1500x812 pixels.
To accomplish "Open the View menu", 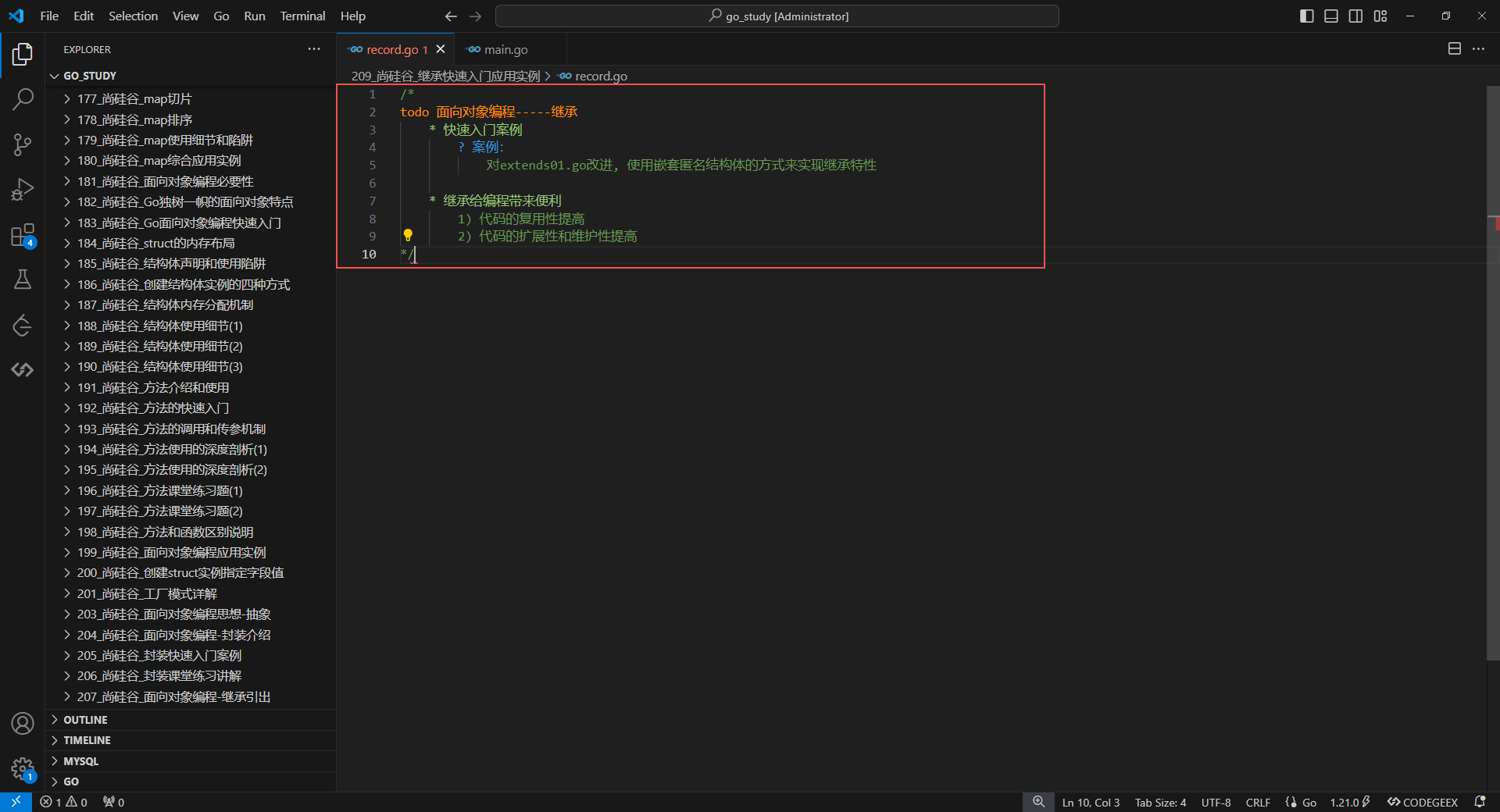I will (x=185, y=16).
